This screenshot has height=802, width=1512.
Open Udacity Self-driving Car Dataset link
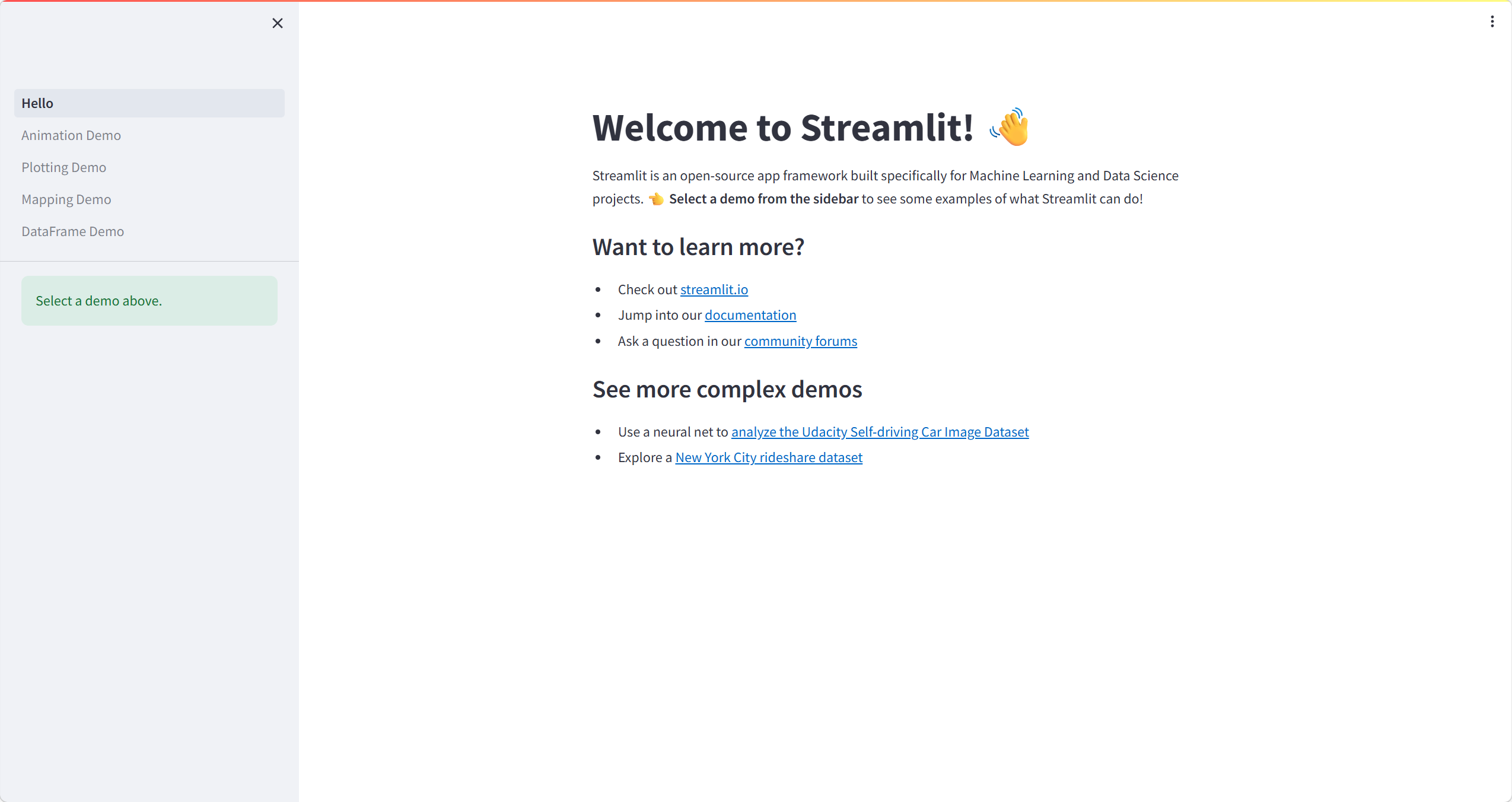pyautogui.click(x=880, y=432)
